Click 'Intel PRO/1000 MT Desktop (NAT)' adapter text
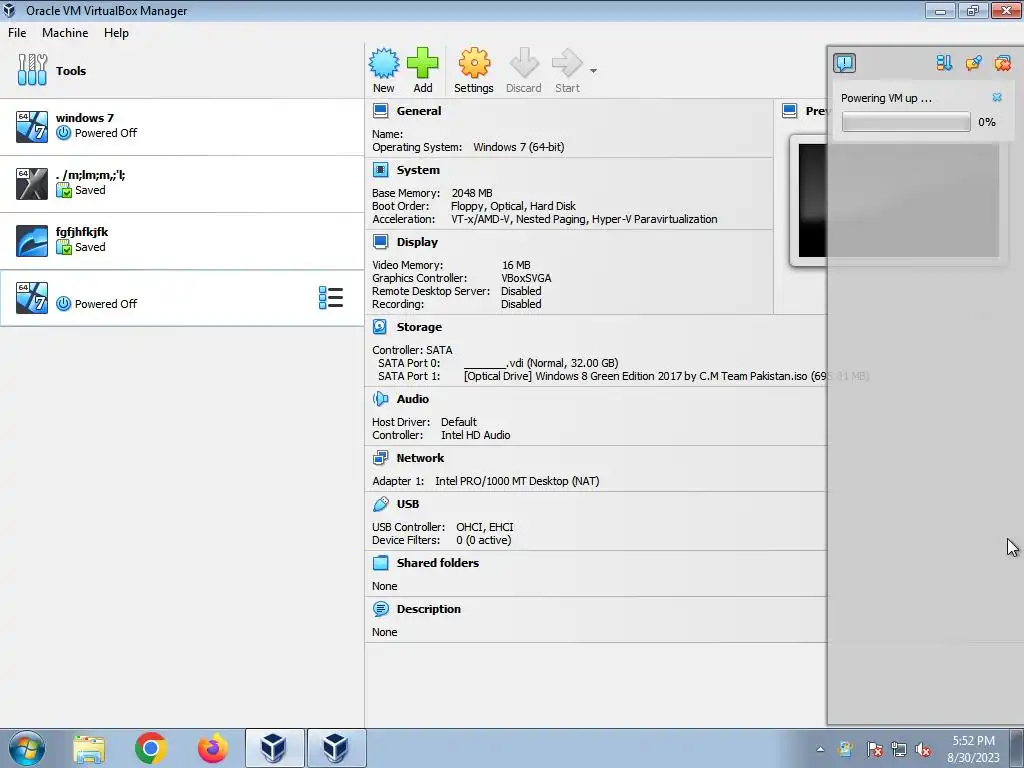This screenshot has height=768, width=1024. [517, 481]
